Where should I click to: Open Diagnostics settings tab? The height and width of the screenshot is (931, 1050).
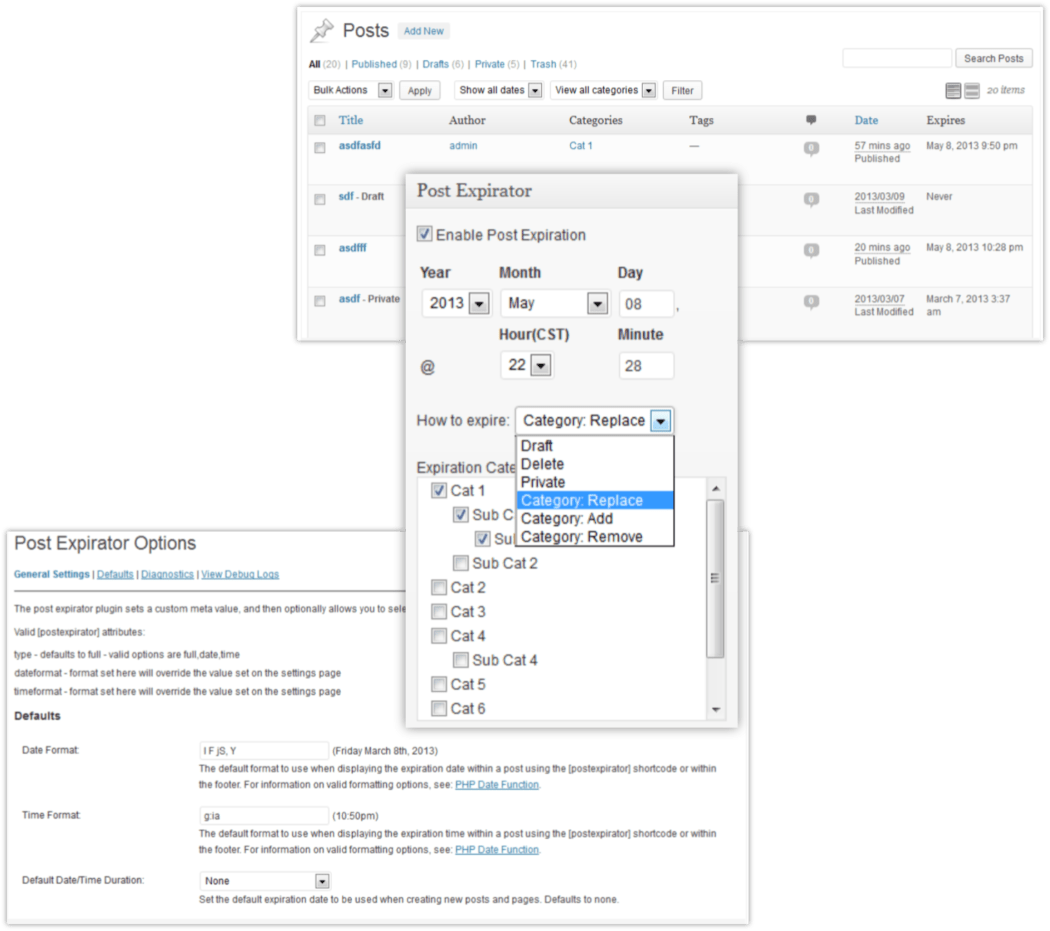(x=167, y=574)
